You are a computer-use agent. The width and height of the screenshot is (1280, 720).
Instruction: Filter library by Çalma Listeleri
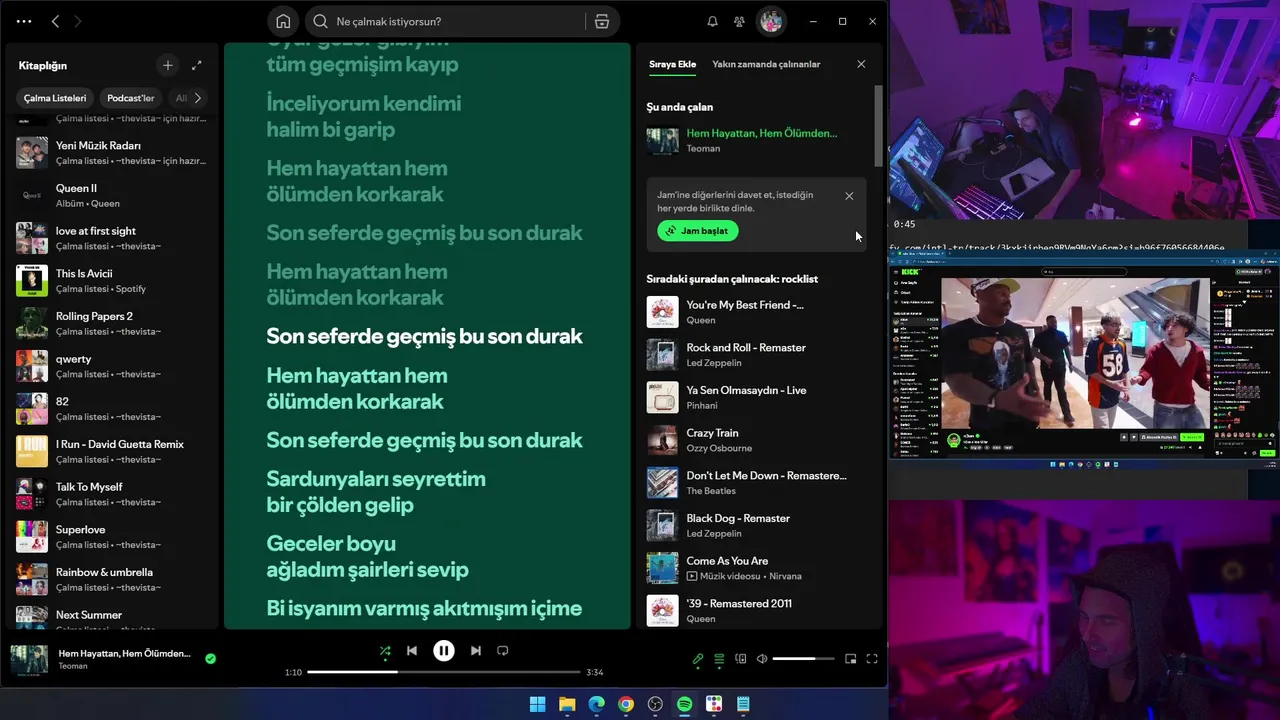pos(55,98)
